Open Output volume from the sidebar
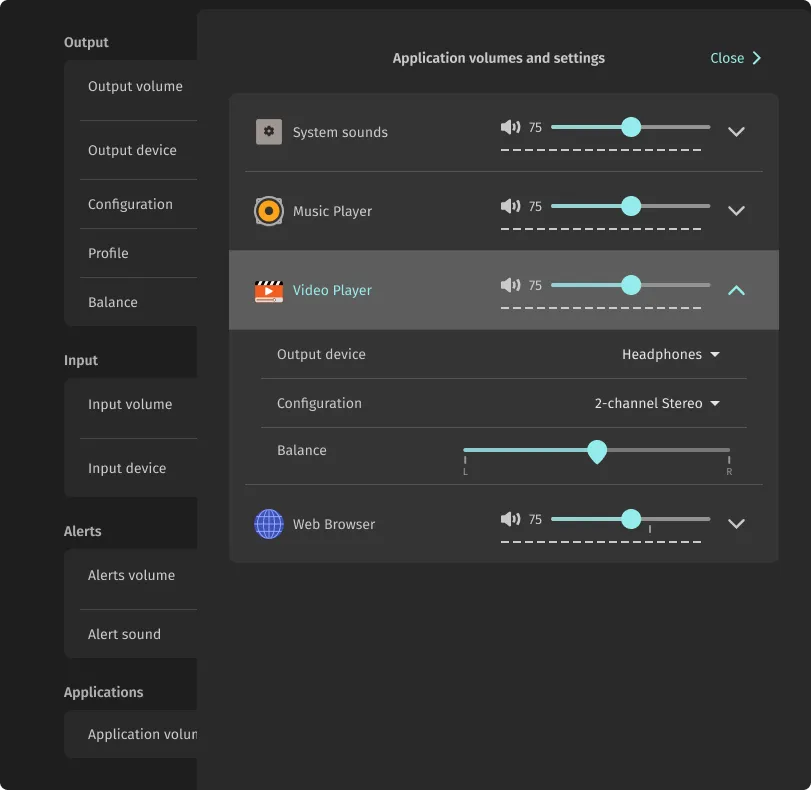Viewport: 811px width, 790px height. pos(135,86)
